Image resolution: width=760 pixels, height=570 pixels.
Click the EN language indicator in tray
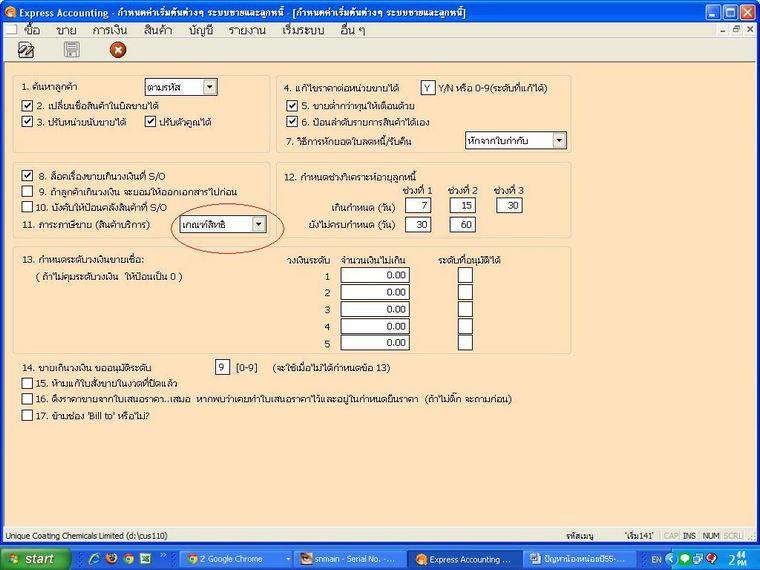click(x=656, y=559)
